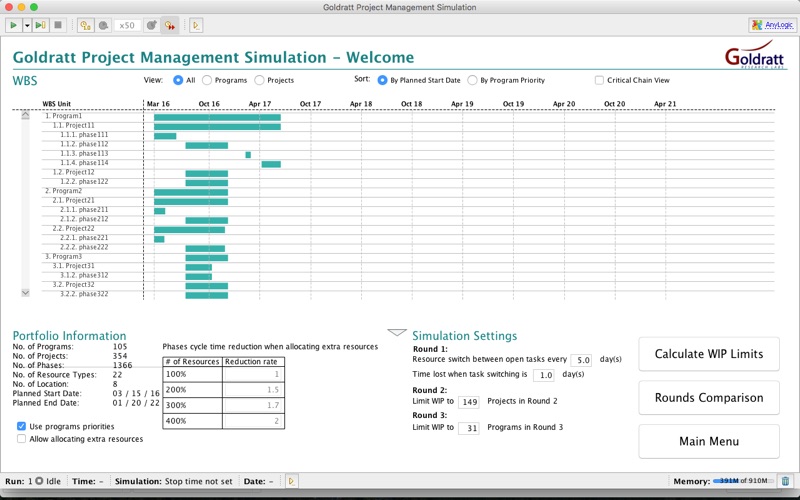Click the slow down speed icon
800x500 pixels.
click(x=104, y=25)
